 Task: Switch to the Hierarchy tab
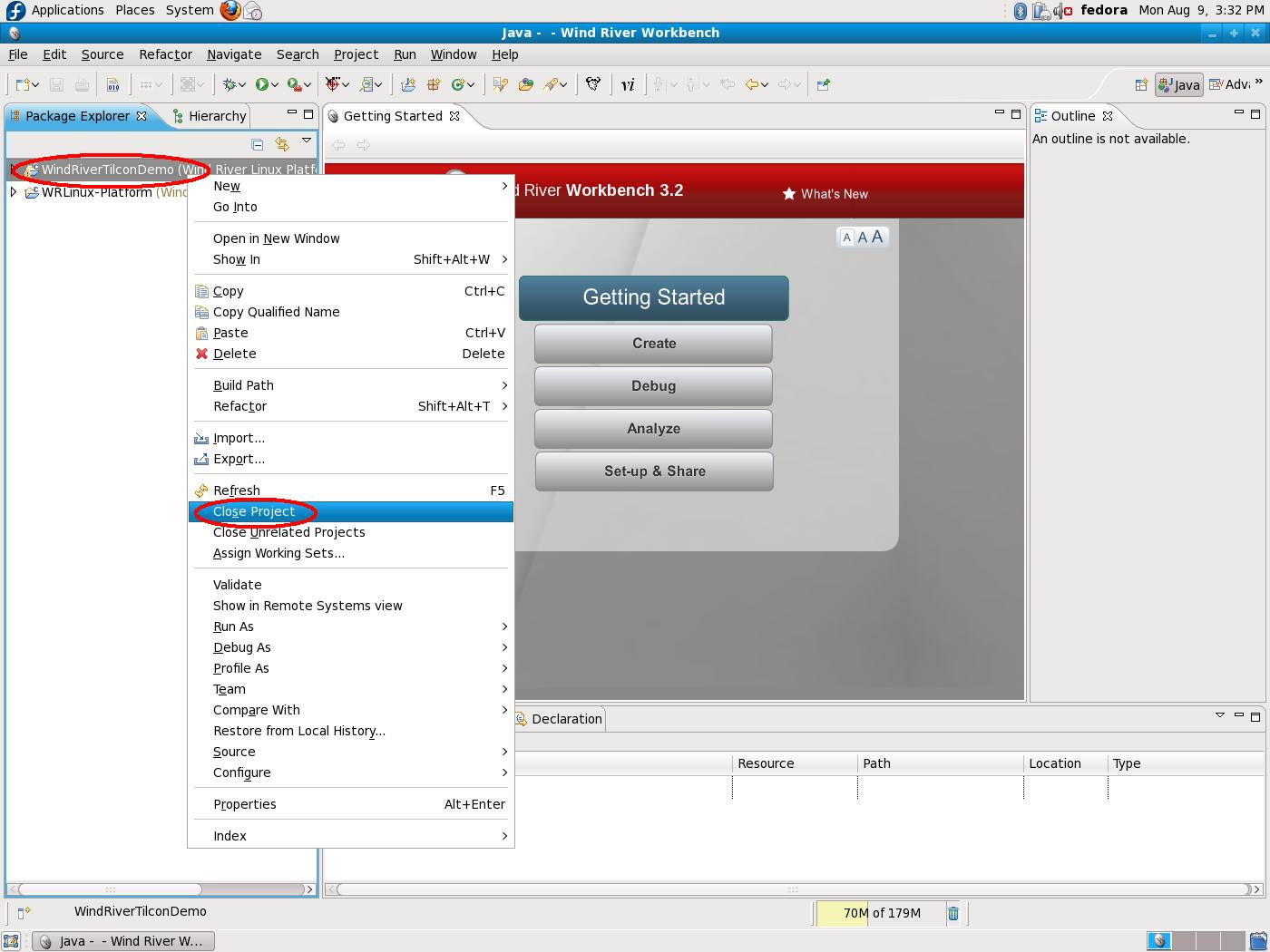[x=209, y=116]
